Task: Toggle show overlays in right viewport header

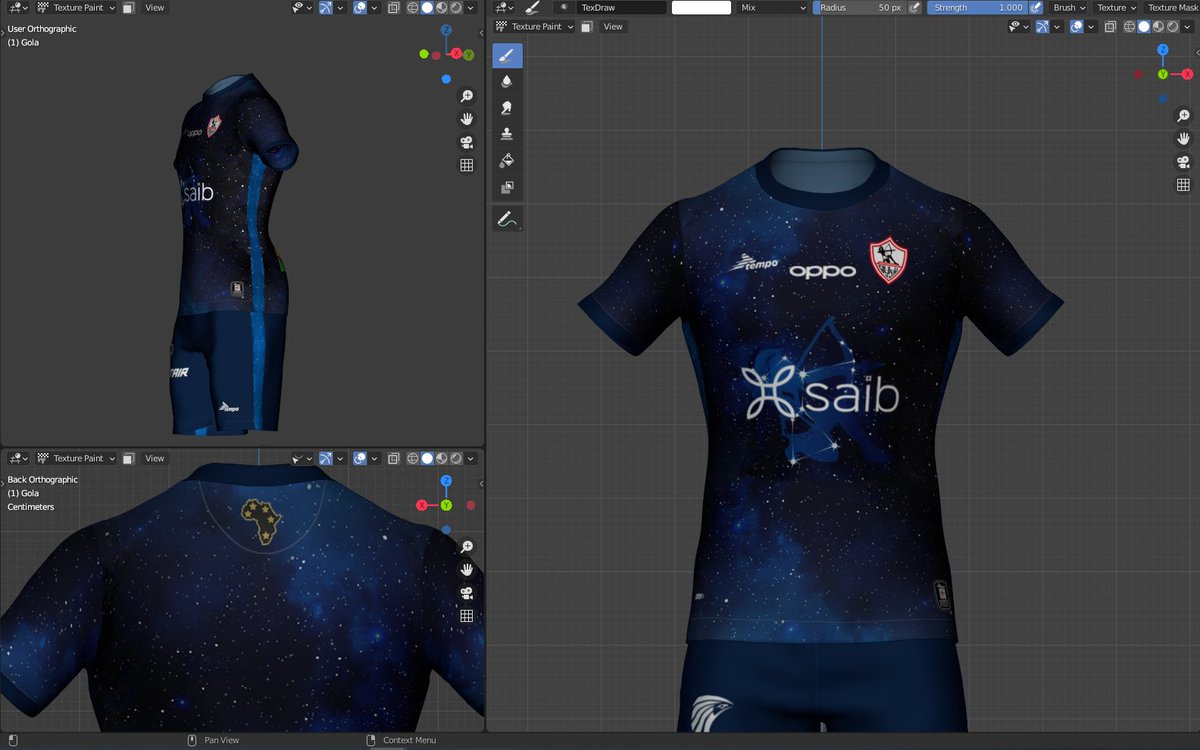Action: 1077,27
